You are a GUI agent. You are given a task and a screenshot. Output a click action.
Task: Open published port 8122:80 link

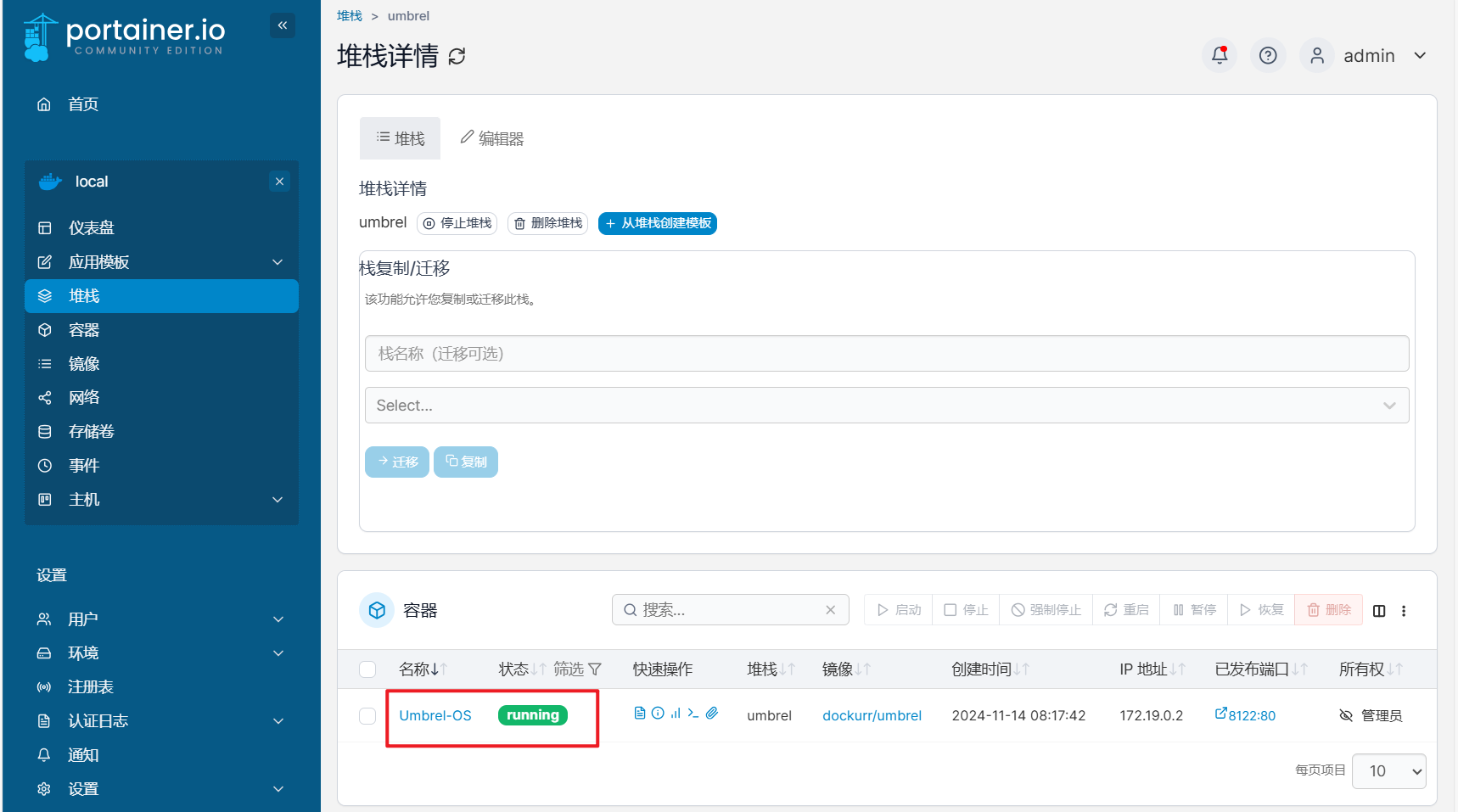click(1245, 715)
